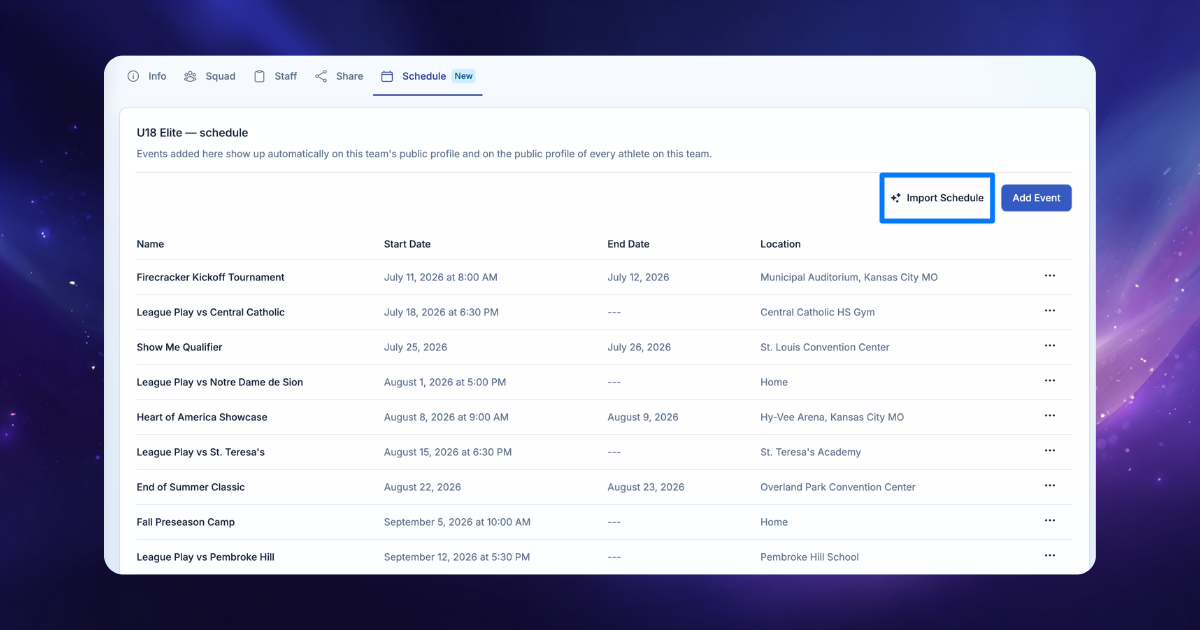Open options for League Play vs St. Teresa's

pyautogui.click(x=1049, y=451)
